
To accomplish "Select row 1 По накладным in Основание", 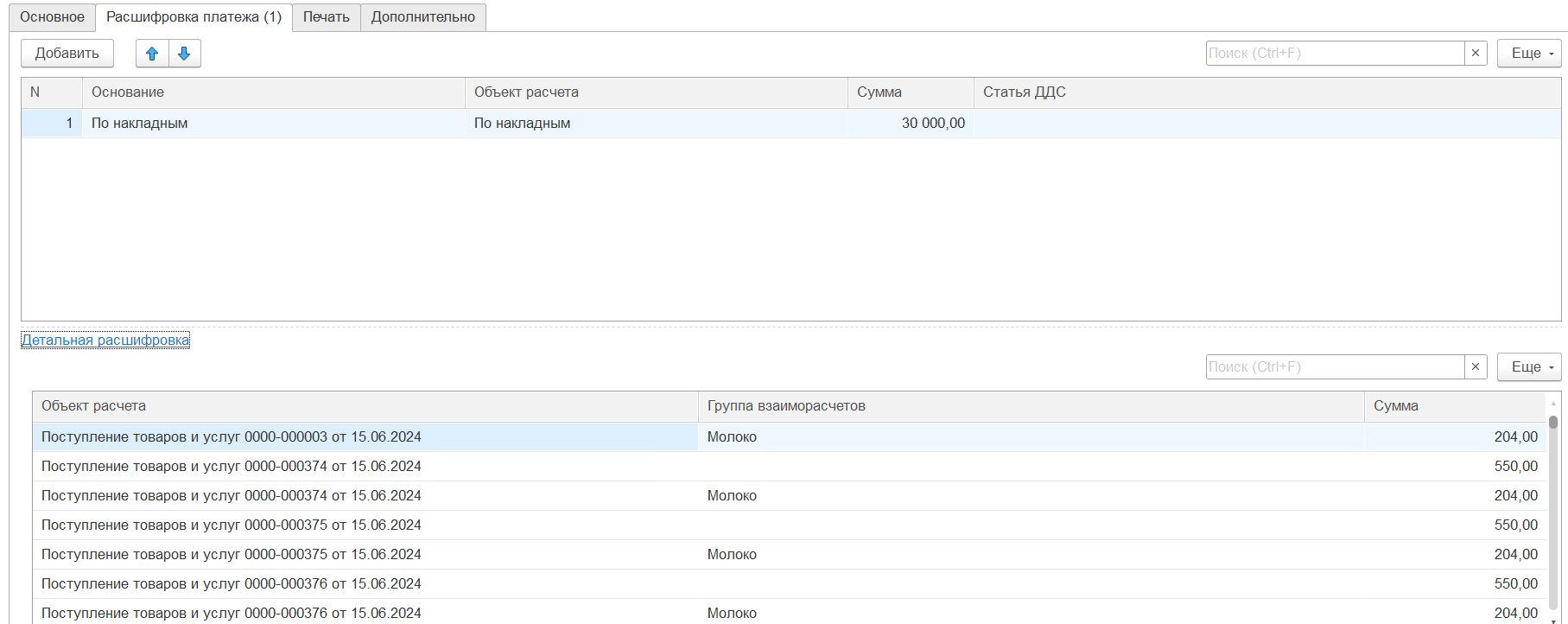I will pyautogui.click(x=273, y=124).
